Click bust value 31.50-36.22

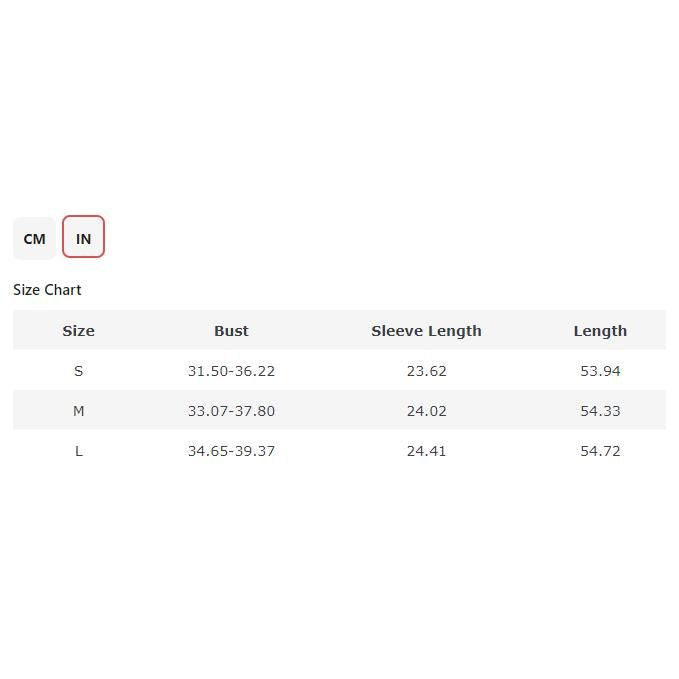231,371
